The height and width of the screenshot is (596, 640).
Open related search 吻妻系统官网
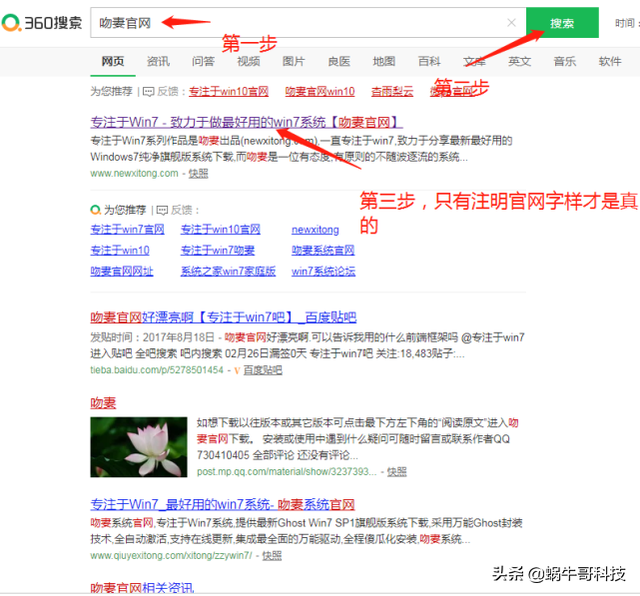click(x=323, y=250)
